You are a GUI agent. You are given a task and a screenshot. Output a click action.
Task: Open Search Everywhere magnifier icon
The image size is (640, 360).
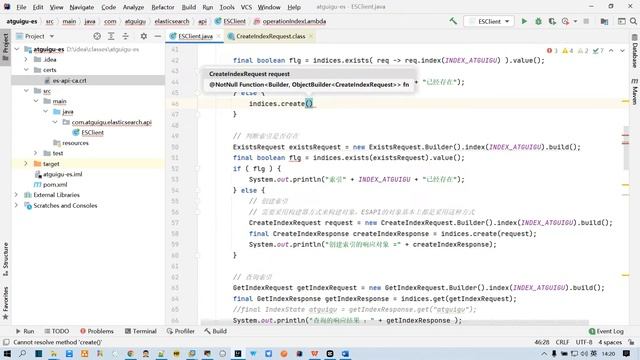point(633,21)
